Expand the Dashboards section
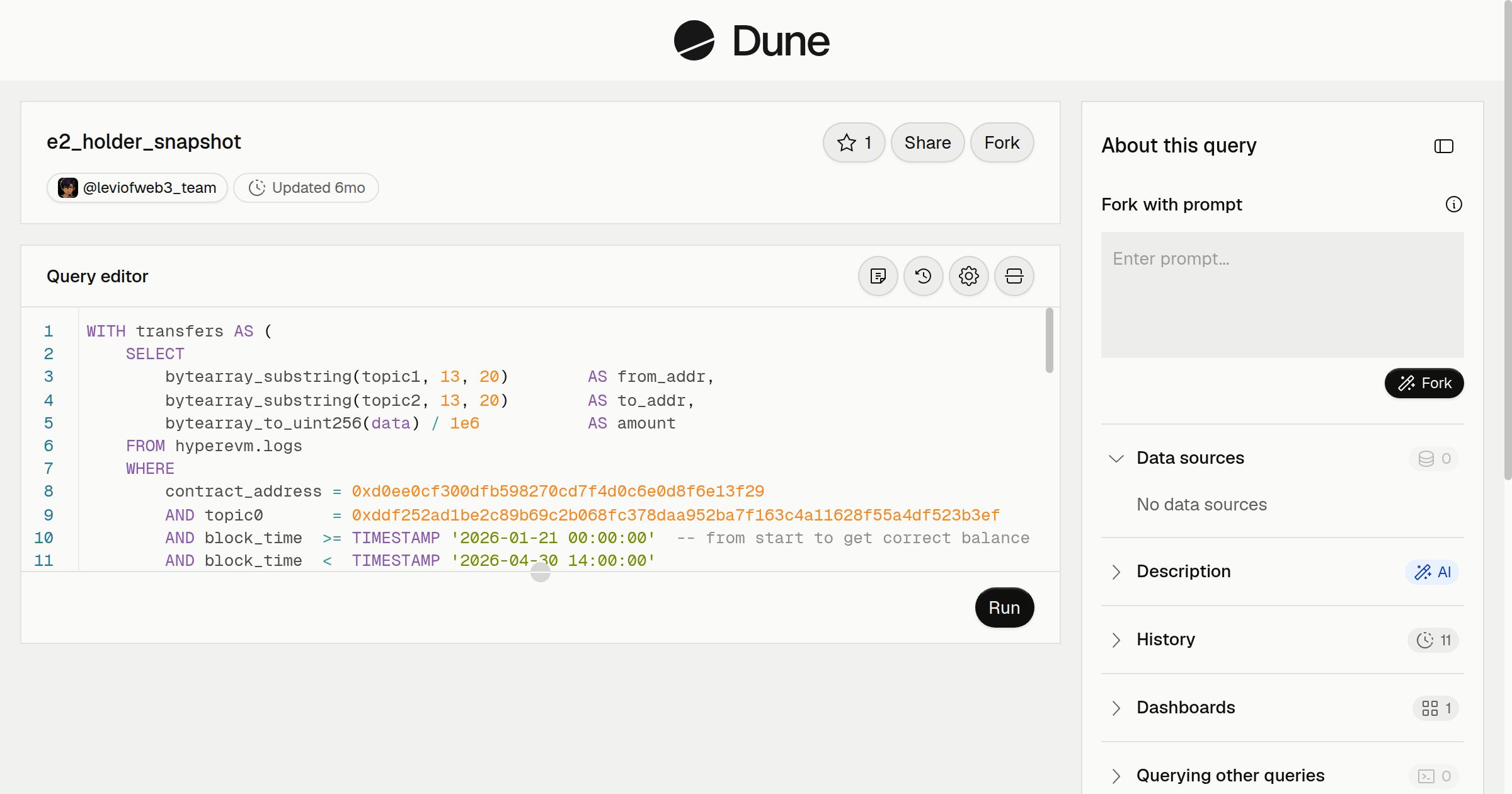This screenshot has width=1512, height=794. 1116,708
